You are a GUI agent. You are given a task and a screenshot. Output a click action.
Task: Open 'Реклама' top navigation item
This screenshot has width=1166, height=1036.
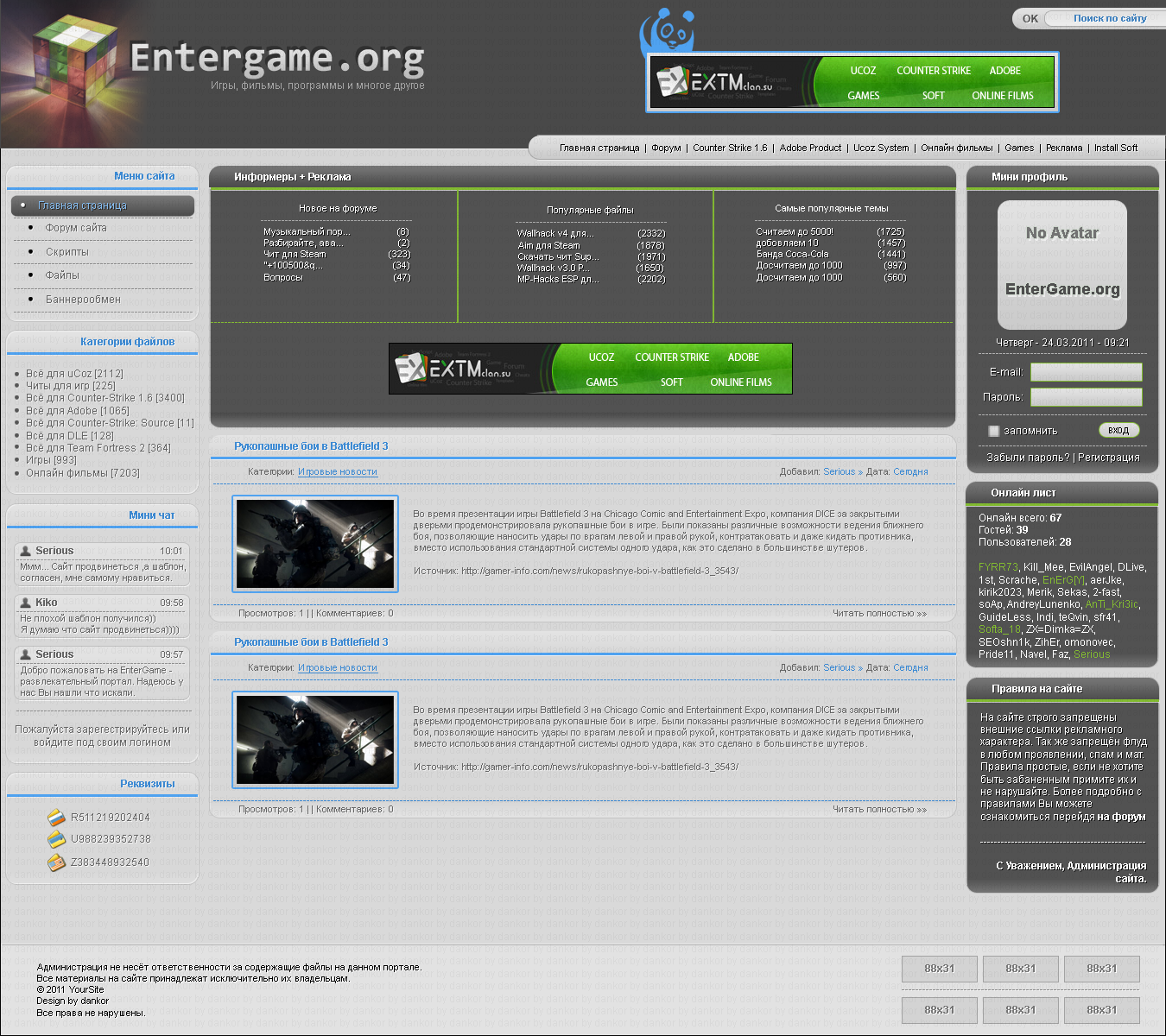[1064, 148]
